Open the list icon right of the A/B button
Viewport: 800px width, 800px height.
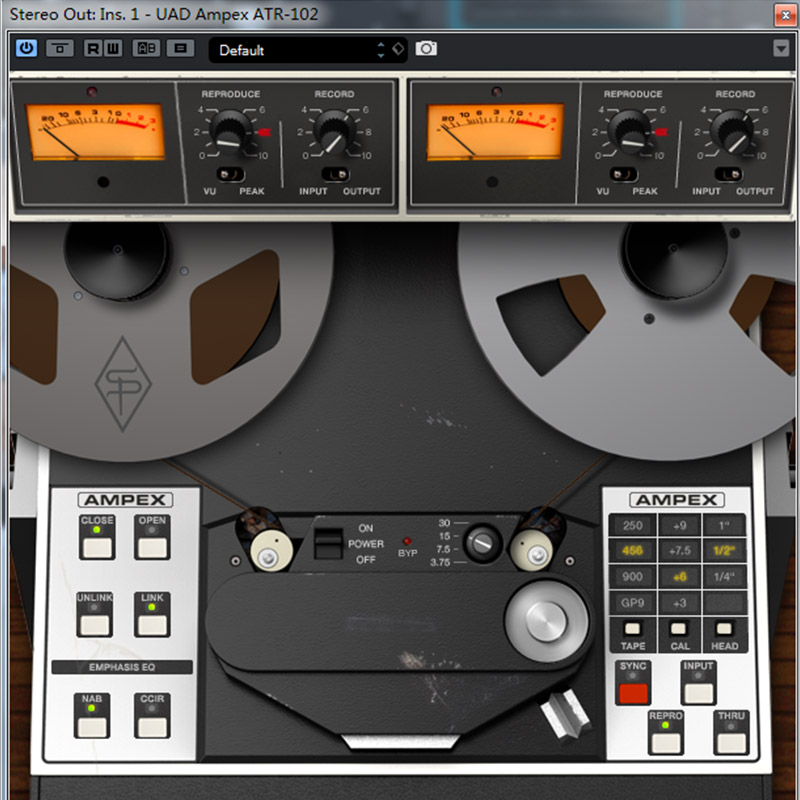point(180,48)
